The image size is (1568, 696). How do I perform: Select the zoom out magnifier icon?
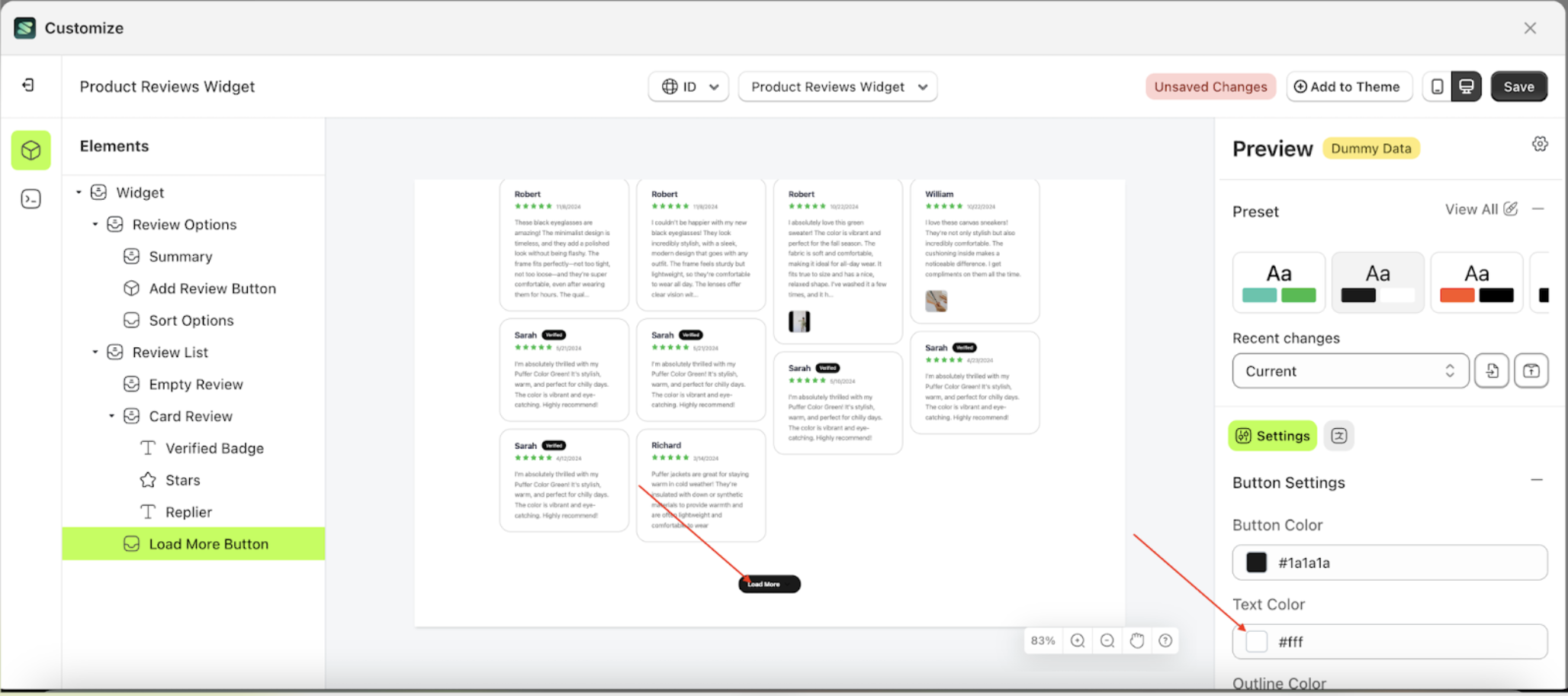click(x=1107, y=640)
